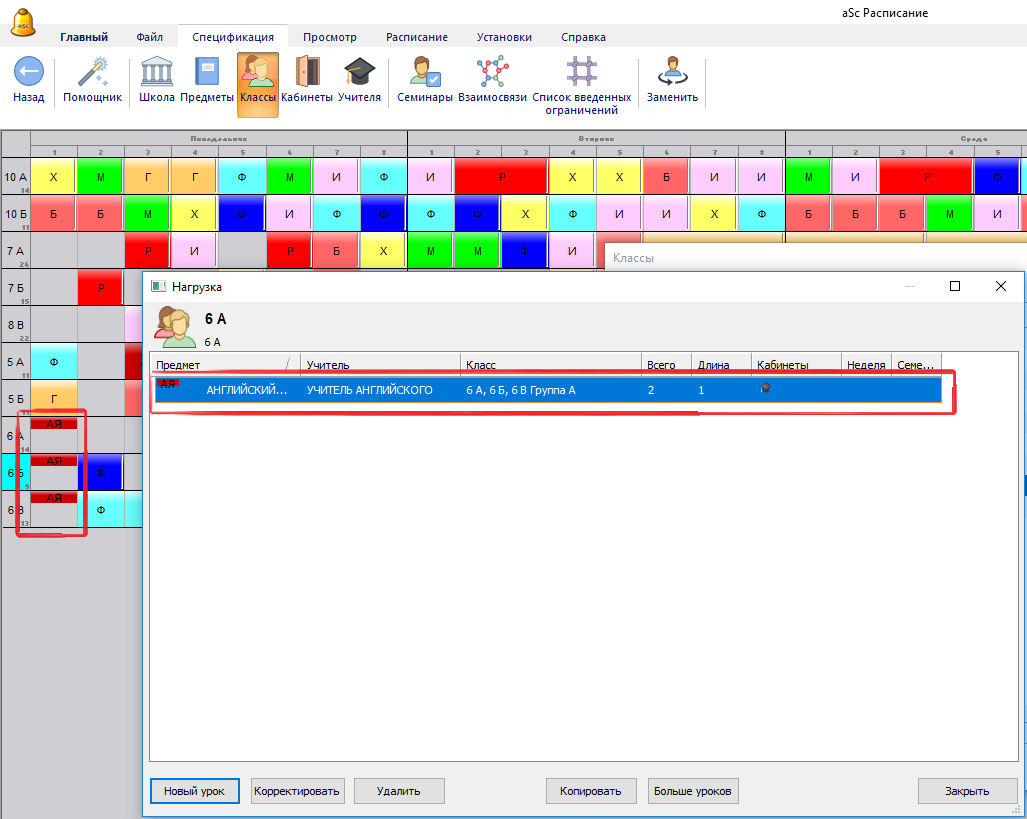Click the red Р cell in row 7 Б
The height and width of the screenshot is (819, 1027).
coord(100,288)
